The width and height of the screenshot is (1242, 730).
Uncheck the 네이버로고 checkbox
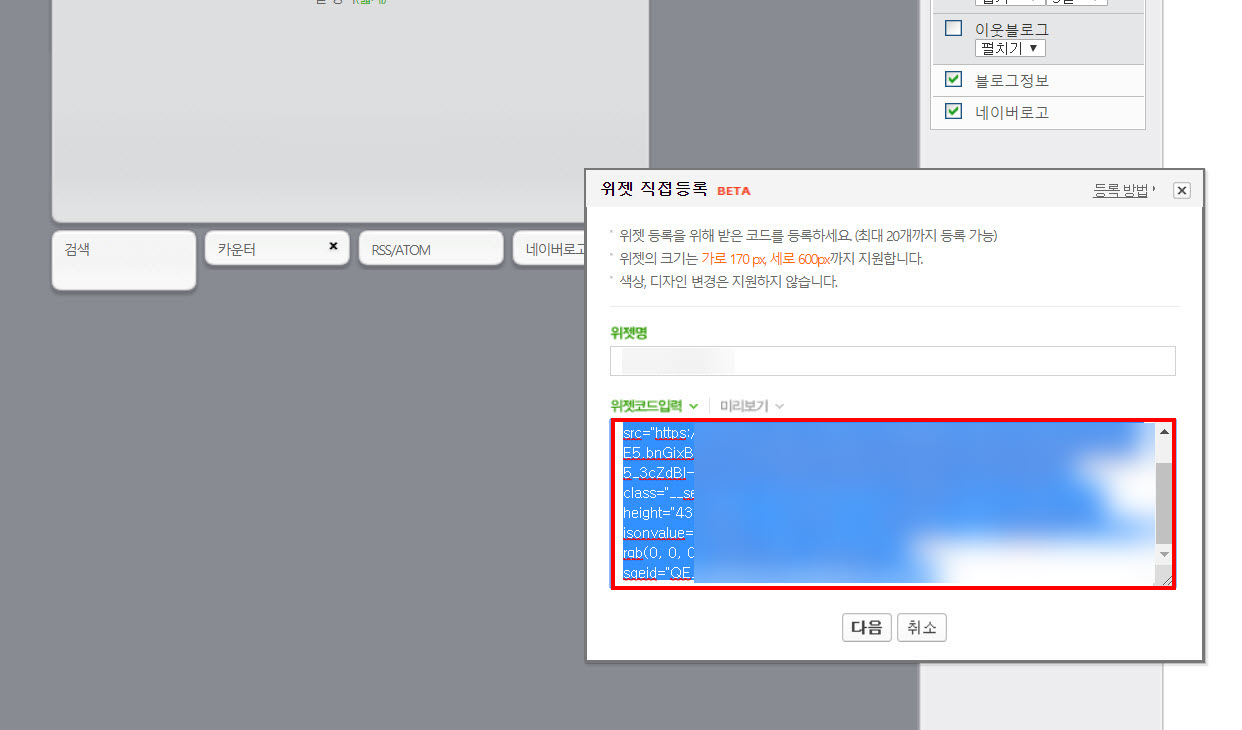(953, 111)
